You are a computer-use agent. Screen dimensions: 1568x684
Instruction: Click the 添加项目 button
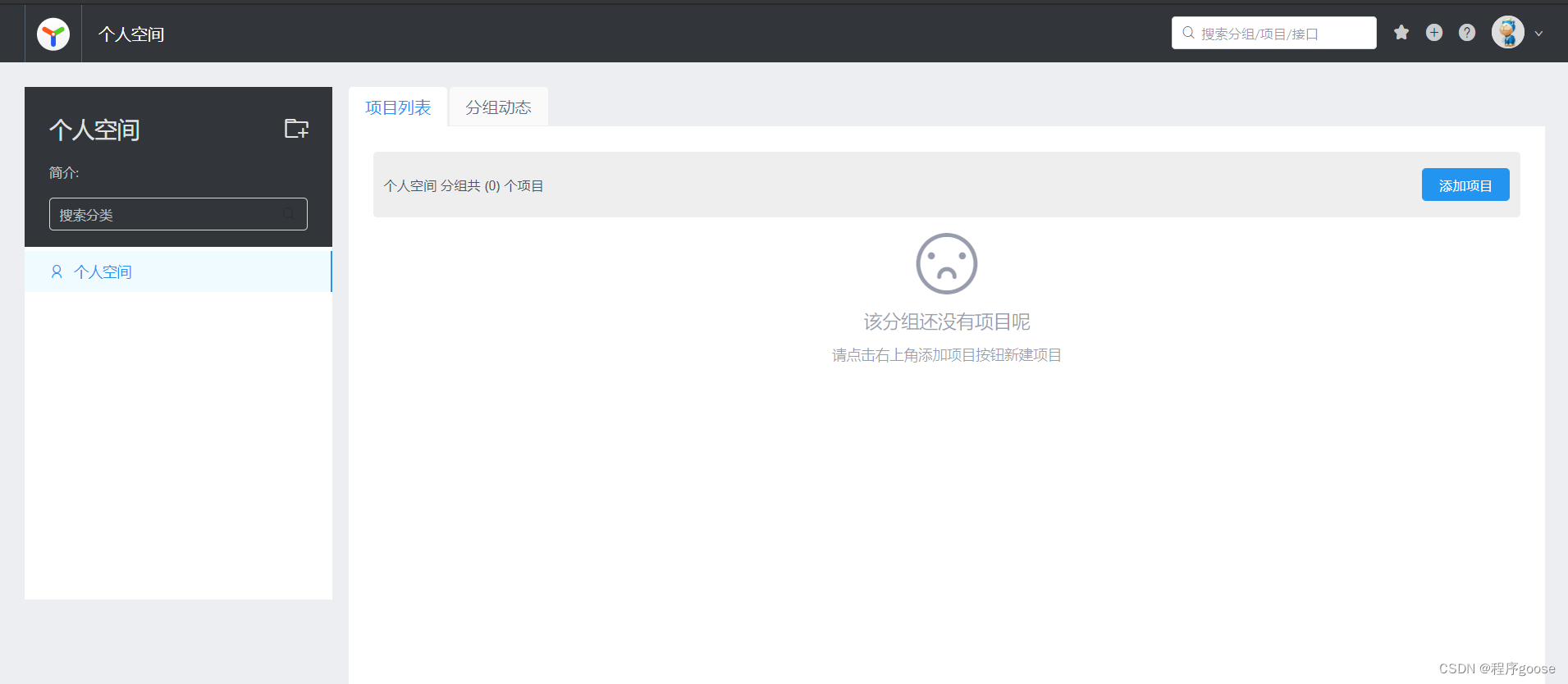pos(1465,185)
